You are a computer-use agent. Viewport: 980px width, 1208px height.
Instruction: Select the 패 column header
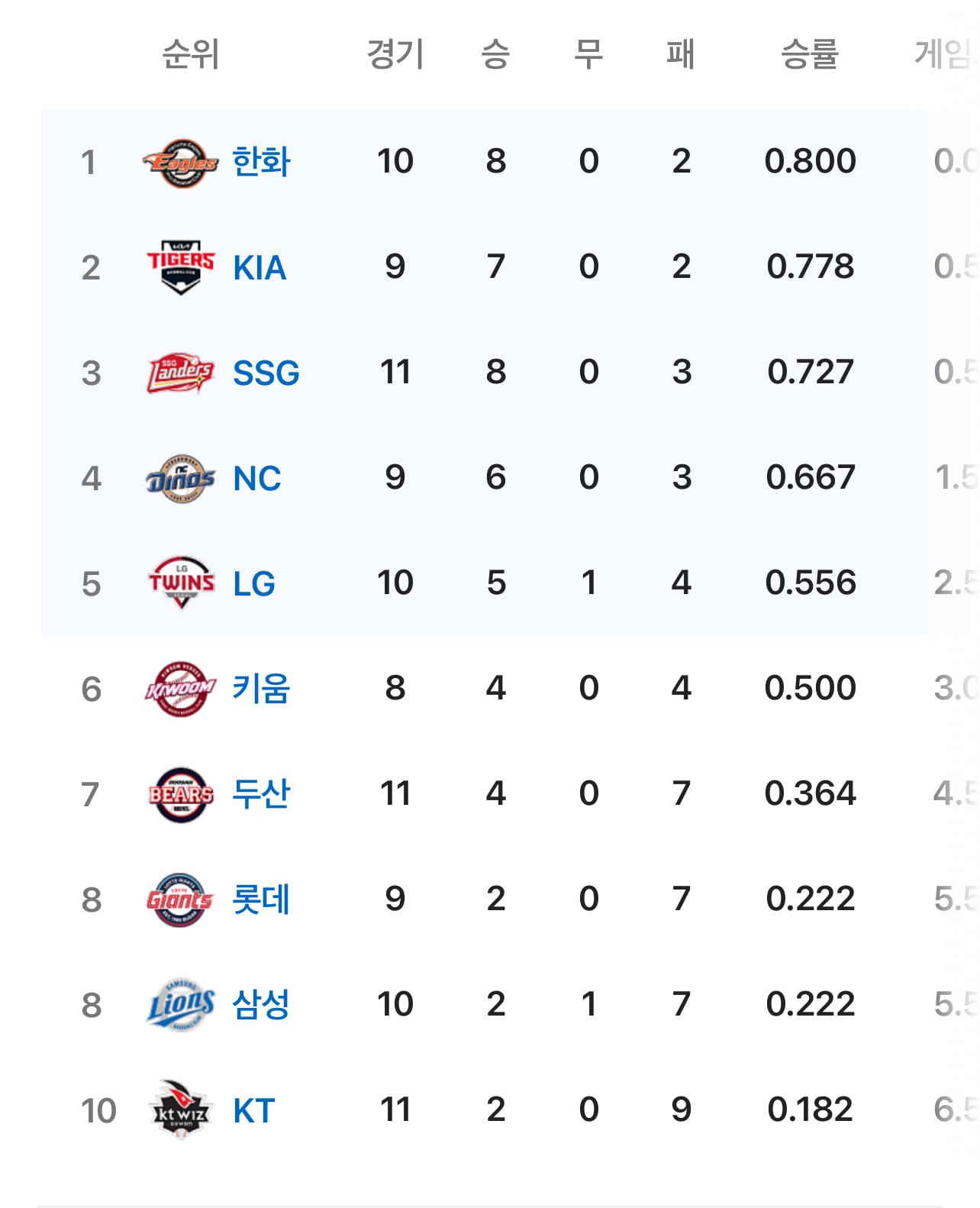[x=681, y=54]
